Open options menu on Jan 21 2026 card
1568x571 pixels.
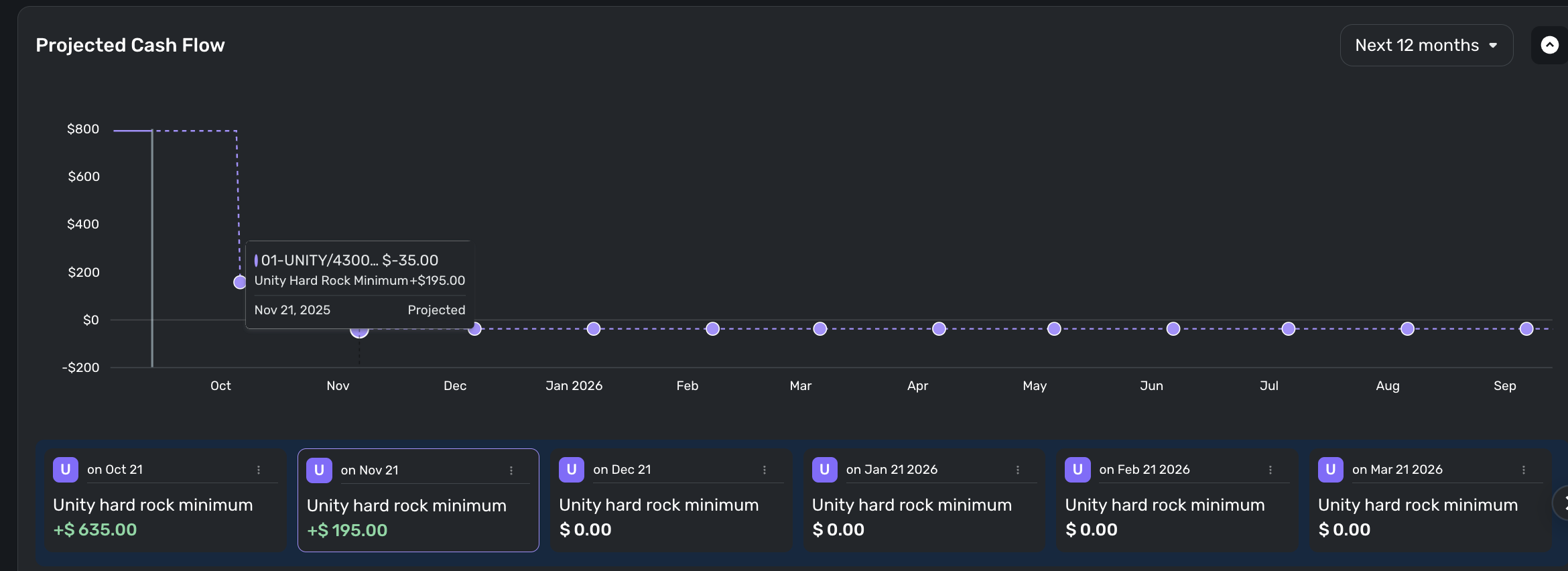(1018, 470)
